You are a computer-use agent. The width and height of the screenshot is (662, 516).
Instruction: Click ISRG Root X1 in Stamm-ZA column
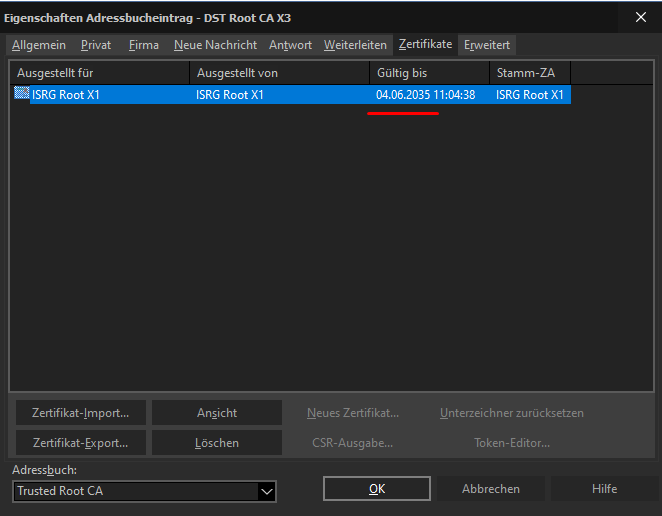530,95
